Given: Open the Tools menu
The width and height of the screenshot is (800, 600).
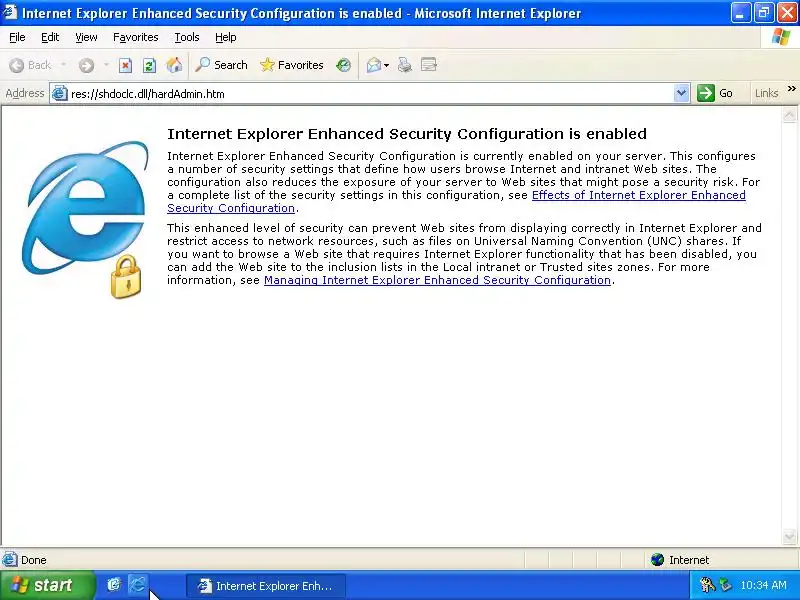Looking at the screenshot, I should pyautogui.click(x=187, y=37).
